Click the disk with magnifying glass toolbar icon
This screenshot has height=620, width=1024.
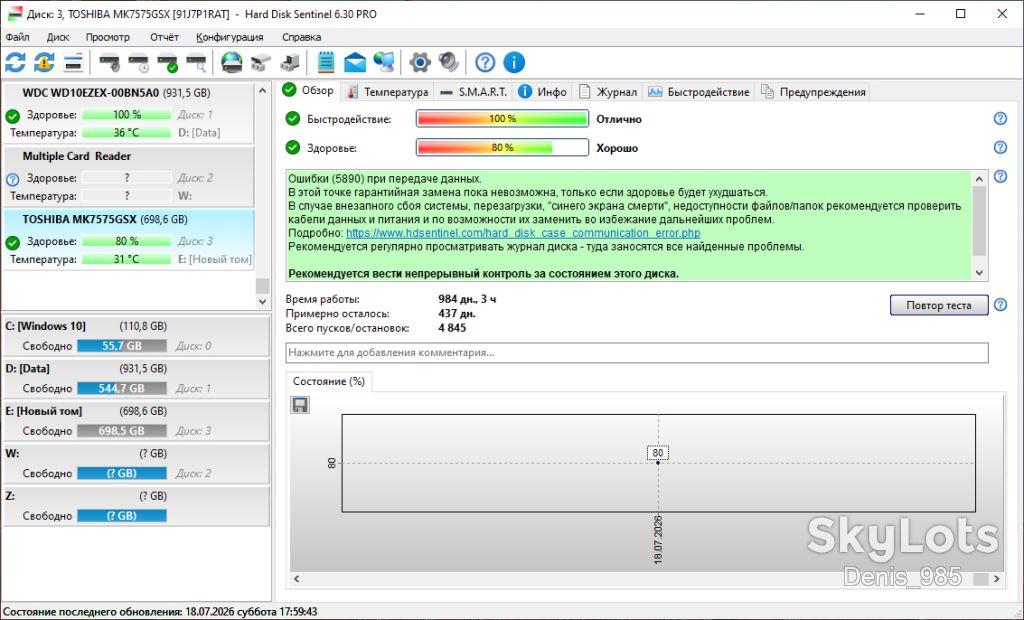click(196, 63)
